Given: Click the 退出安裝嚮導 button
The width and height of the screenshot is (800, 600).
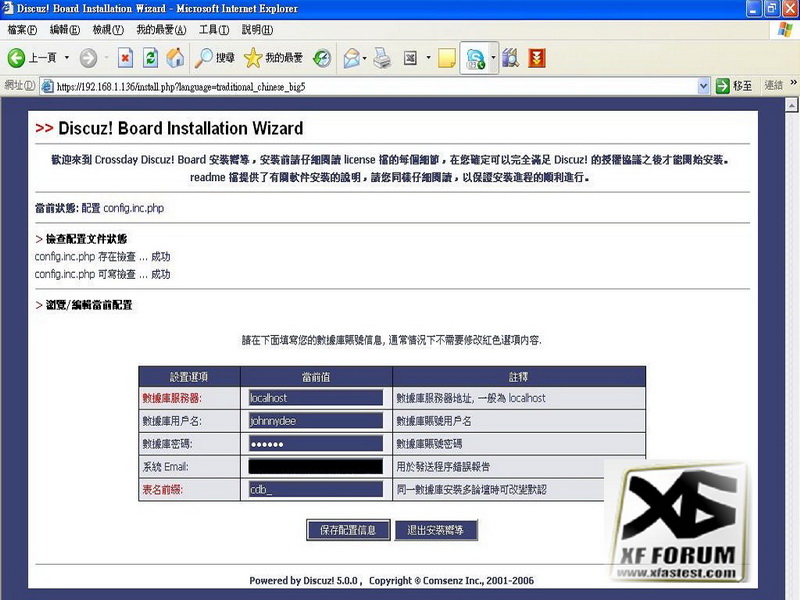Looking at the screenshot, I should coord(435,530).
